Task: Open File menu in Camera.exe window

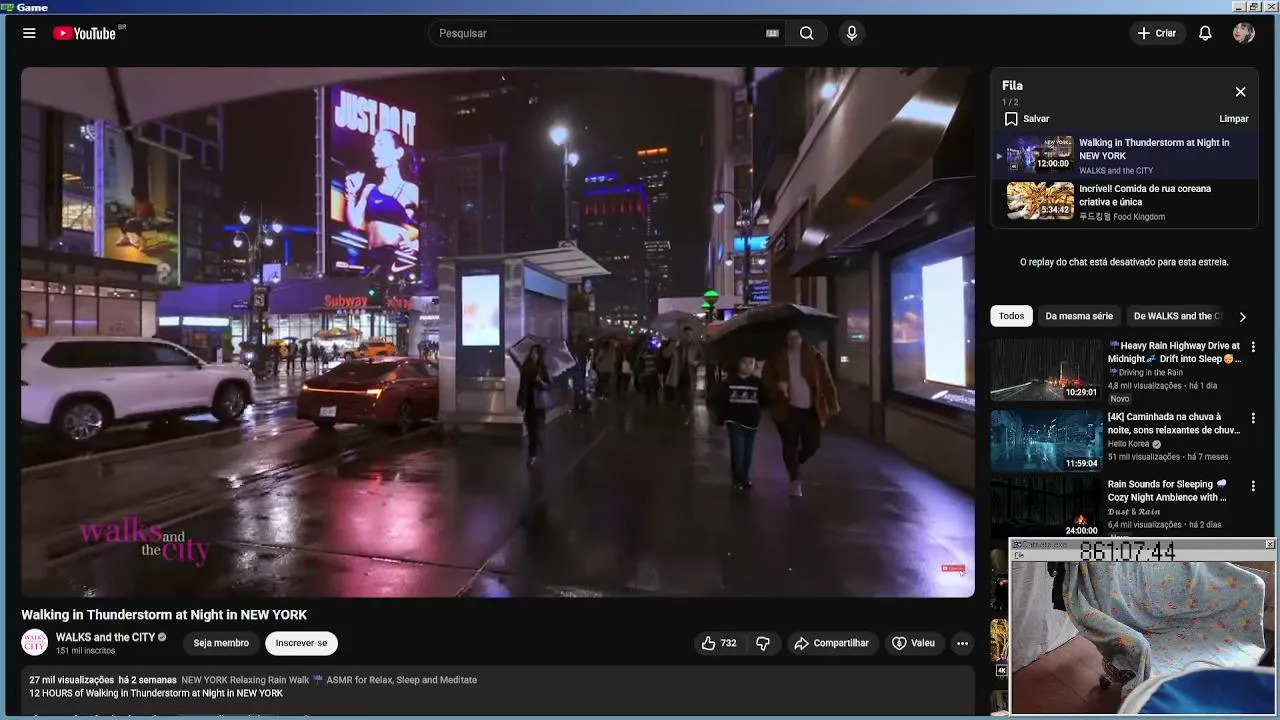Action: (1019, 555)
